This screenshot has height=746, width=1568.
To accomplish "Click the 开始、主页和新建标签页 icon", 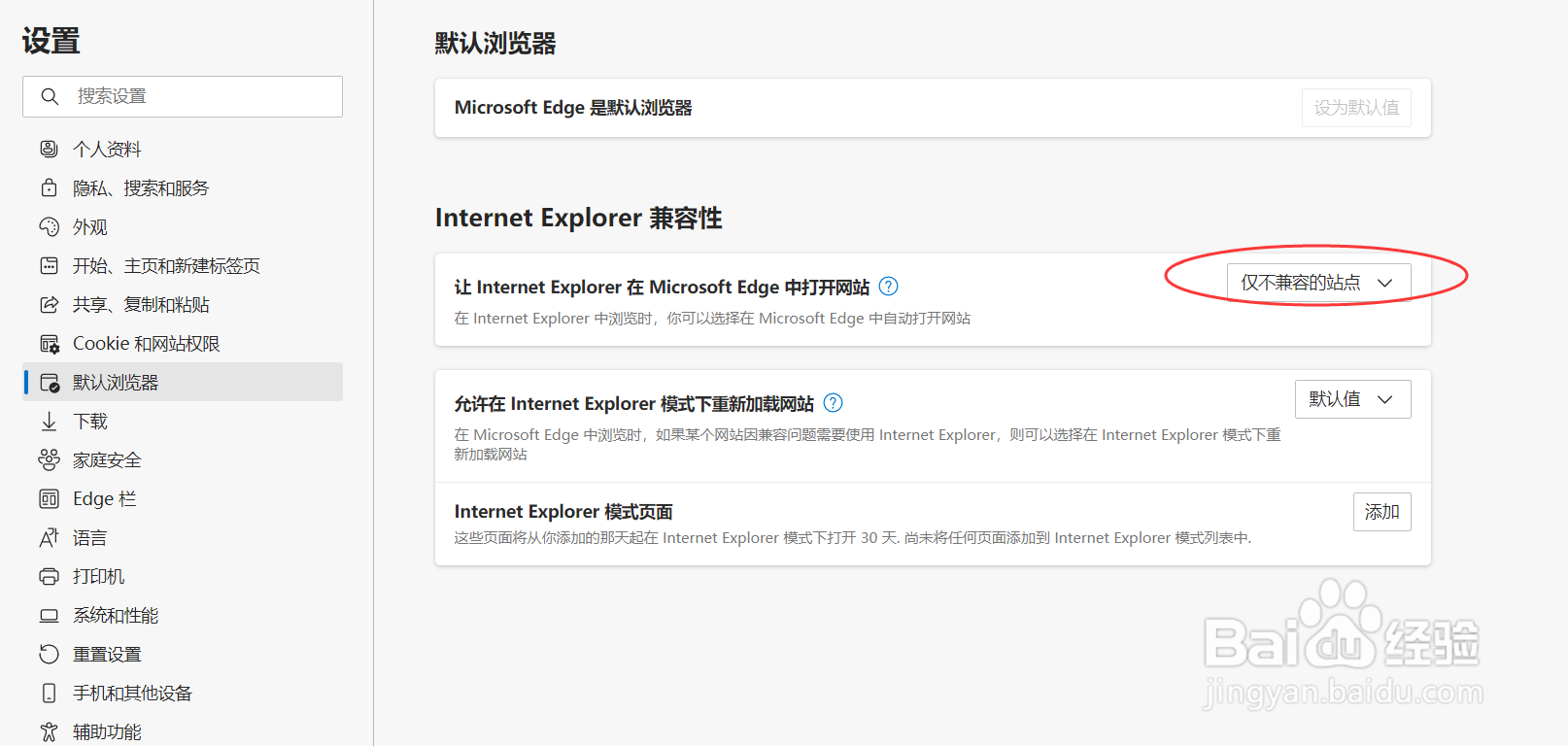I will [x=49, y=265].
